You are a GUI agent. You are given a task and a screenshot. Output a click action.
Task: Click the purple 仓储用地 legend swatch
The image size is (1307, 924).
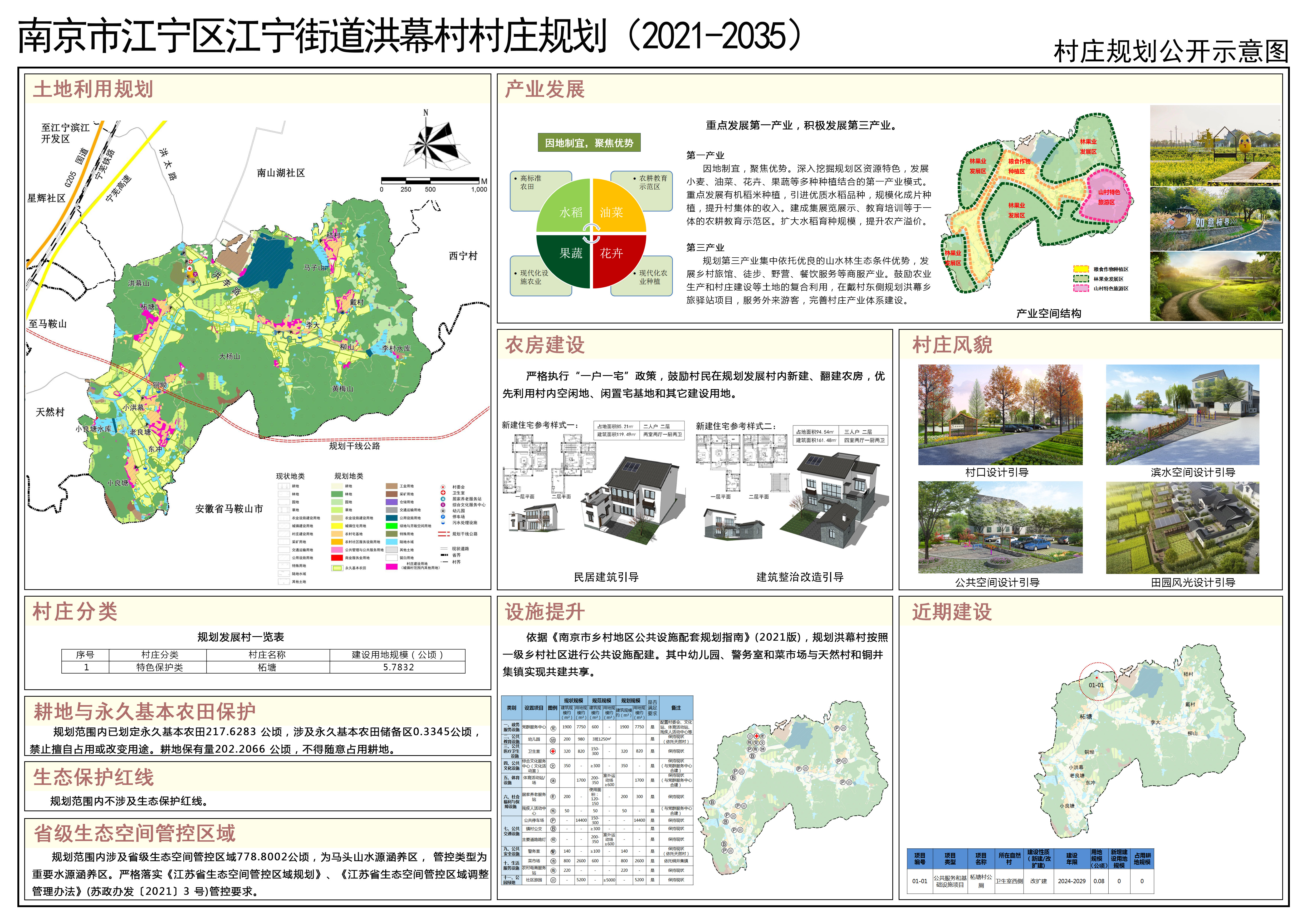point(392,502)
